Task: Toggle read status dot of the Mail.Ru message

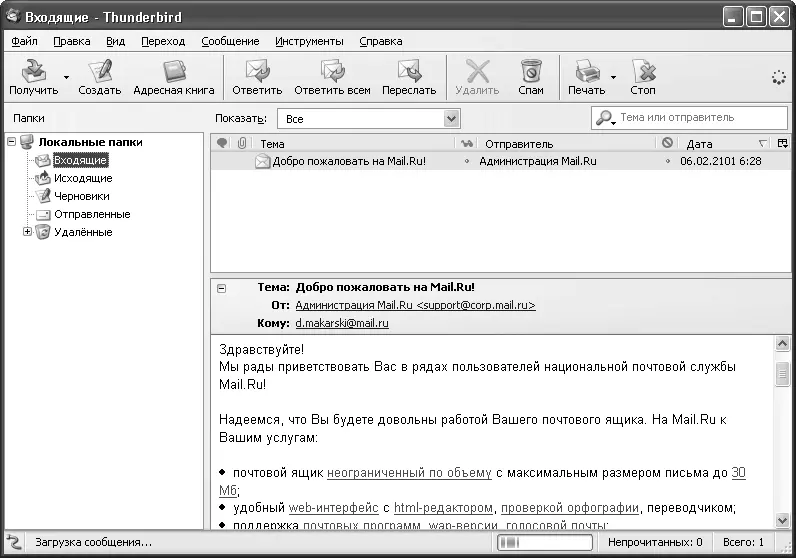Action: (467, 161)
